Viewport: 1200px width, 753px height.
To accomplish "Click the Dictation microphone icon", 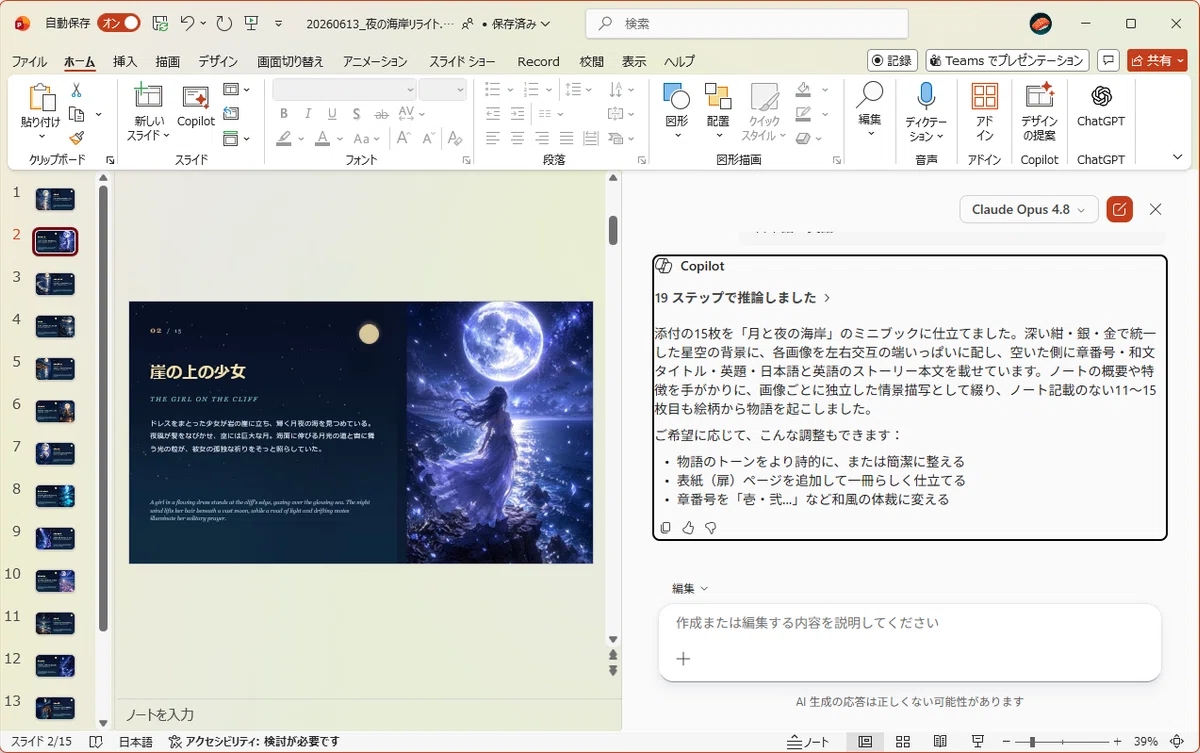I will (926, 97).
